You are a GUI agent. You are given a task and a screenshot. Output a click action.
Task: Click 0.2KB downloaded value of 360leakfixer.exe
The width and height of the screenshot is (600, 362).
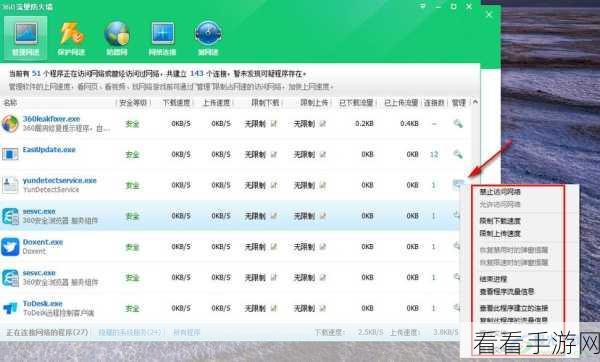coord(364,124)
